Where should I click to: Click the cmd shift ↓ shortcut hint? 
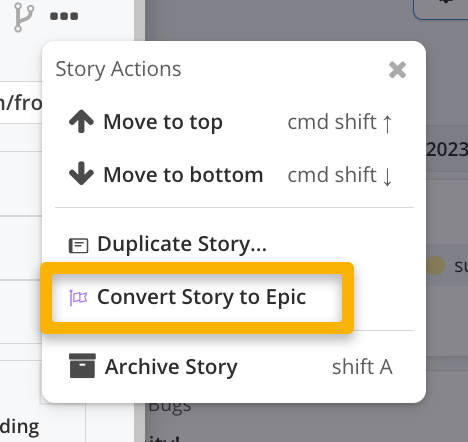pos(340,175)
